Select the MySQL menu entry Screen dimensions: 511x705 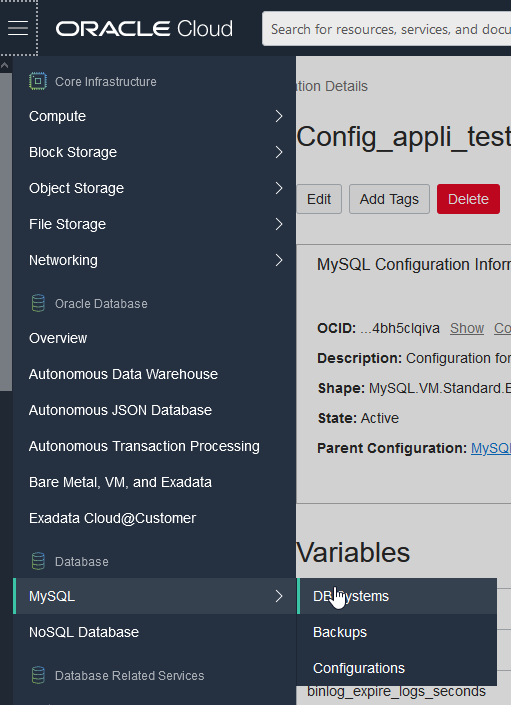tap(155, 596)
